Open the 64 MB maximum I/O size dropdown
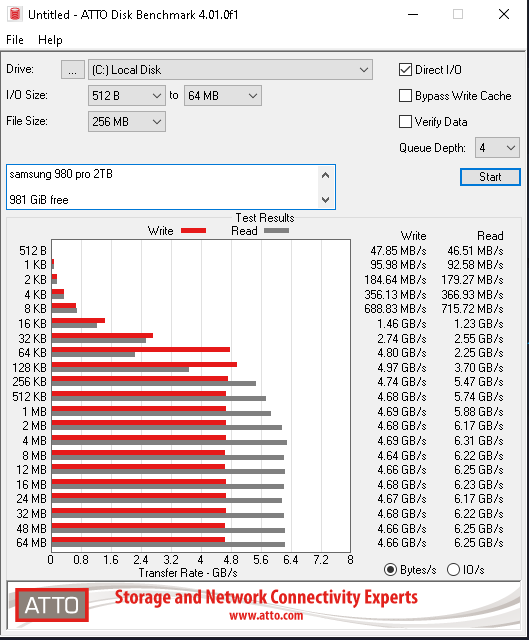529x640 pixels. pos(223,96)
